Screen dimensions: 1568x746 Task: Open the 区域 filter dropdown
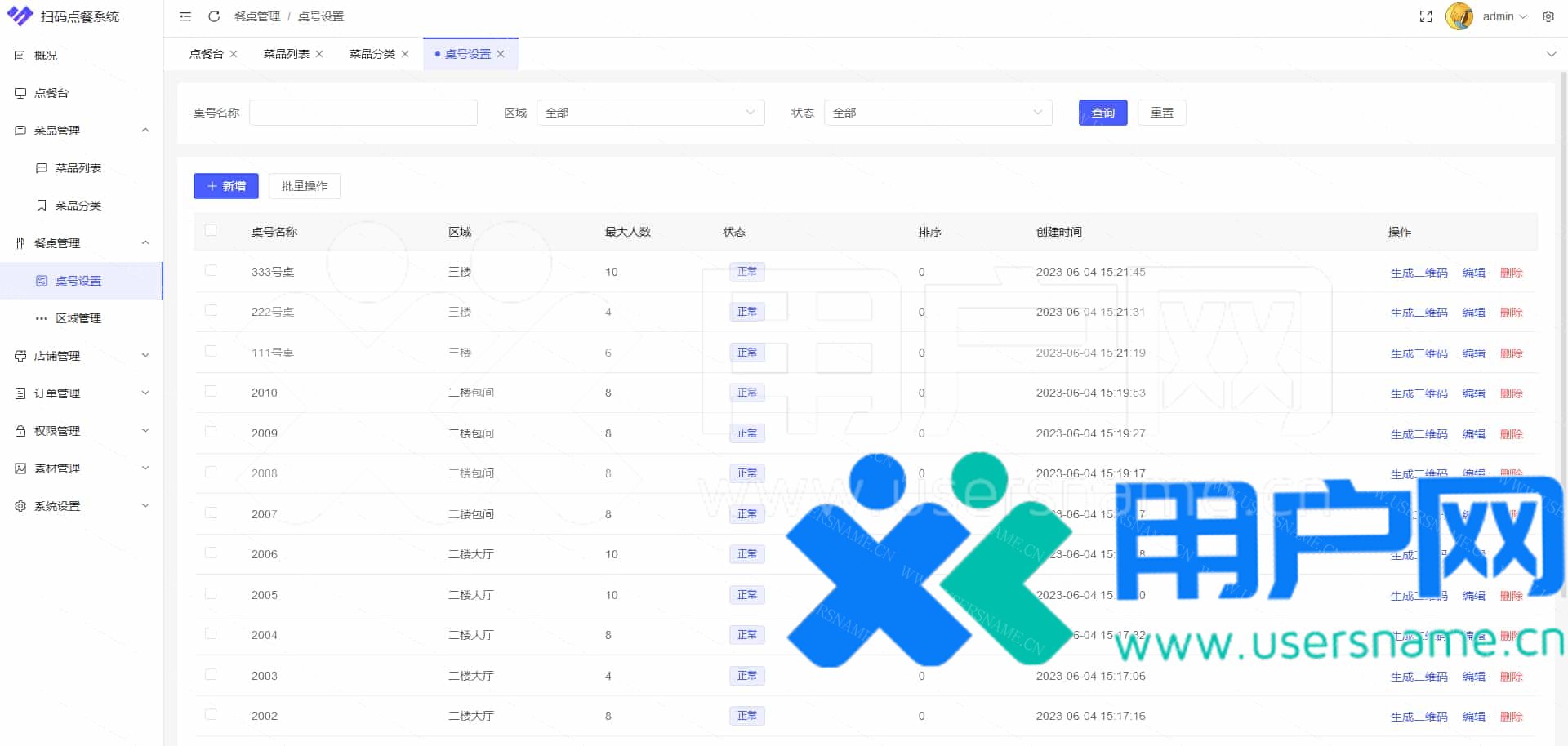650,113
